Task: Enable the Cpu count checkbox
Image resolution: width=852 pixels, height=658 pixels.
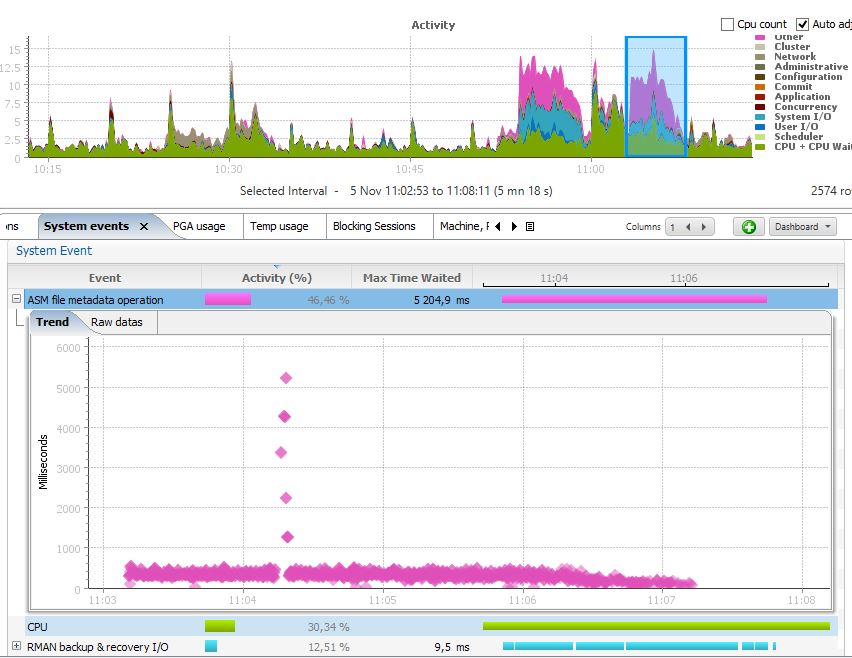Action: tap(728, 24)
